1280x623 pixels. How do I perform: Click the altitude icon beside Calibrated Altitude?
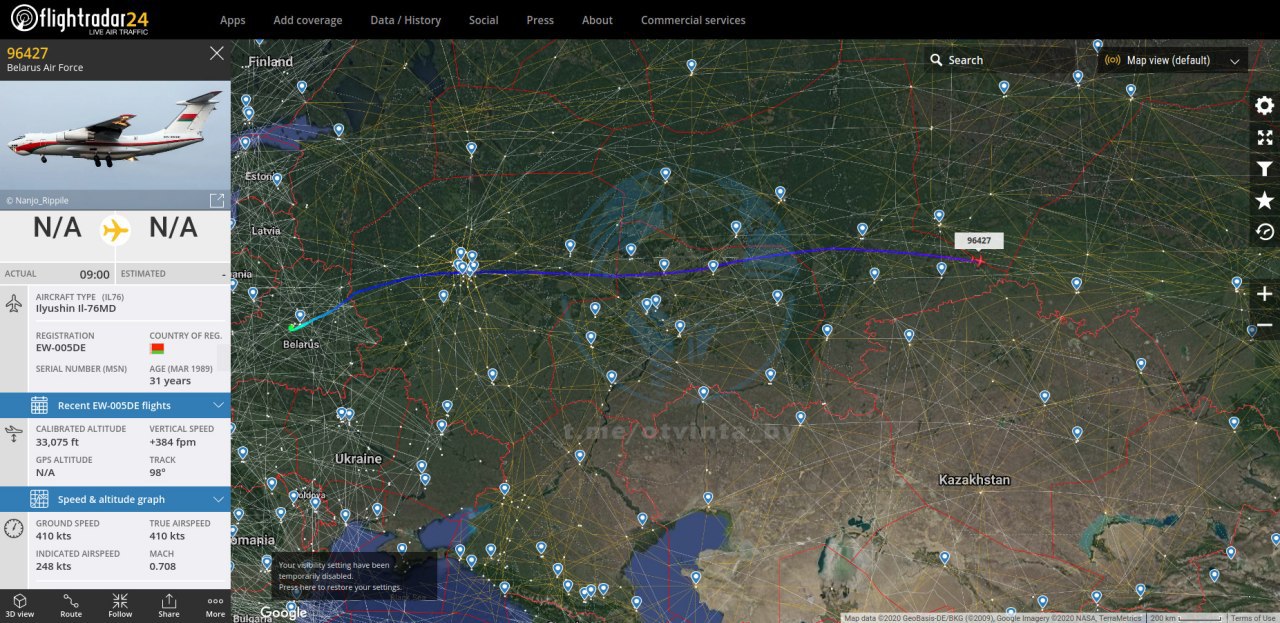tap(14, 434)
